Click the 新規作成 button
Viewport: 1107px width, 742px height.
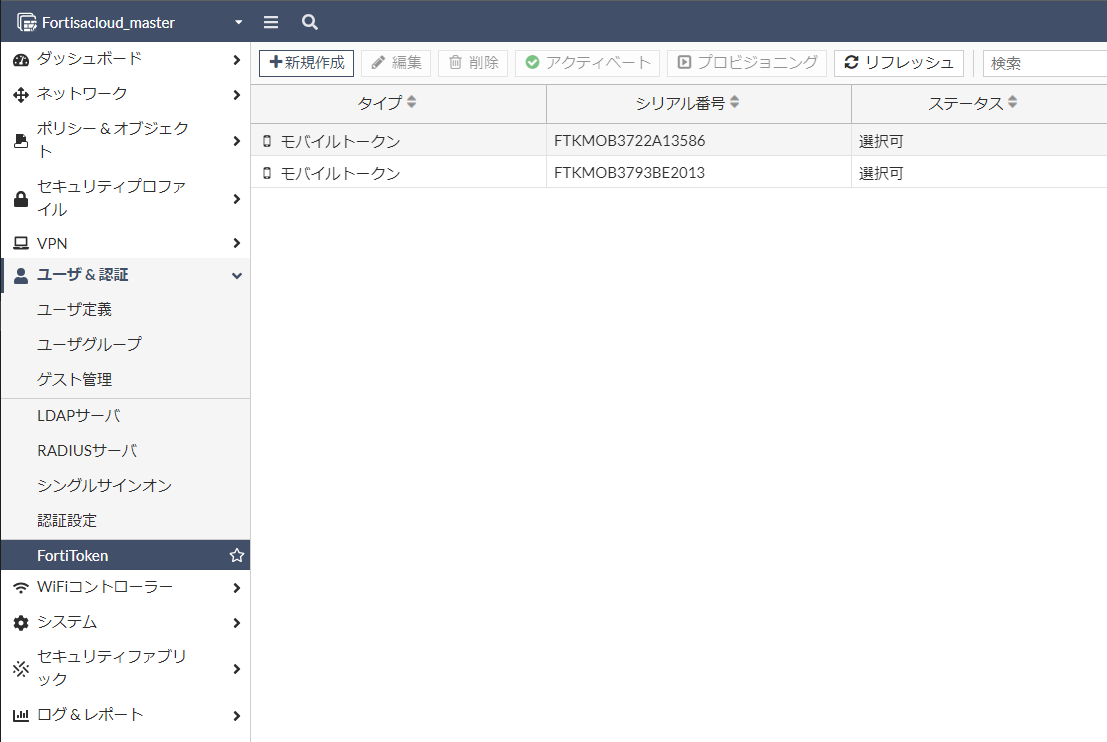(x=306, y=63)
